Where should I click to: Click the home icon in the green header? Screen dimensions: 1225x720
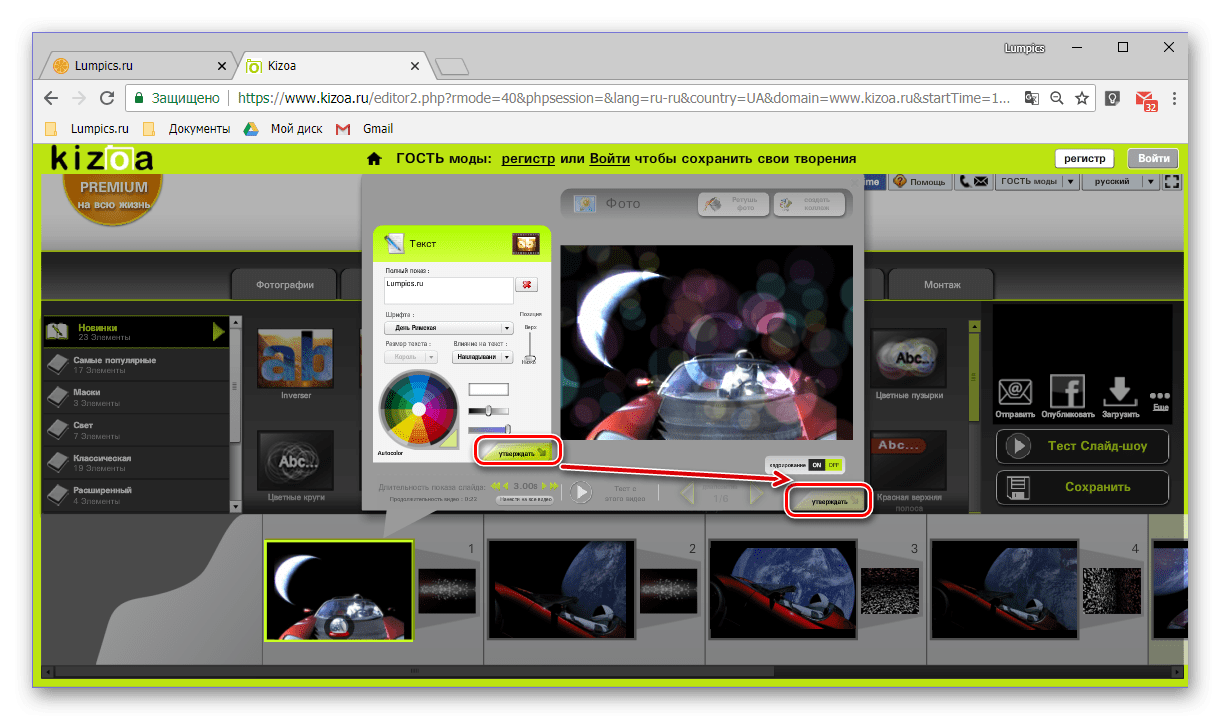[374, 158]
